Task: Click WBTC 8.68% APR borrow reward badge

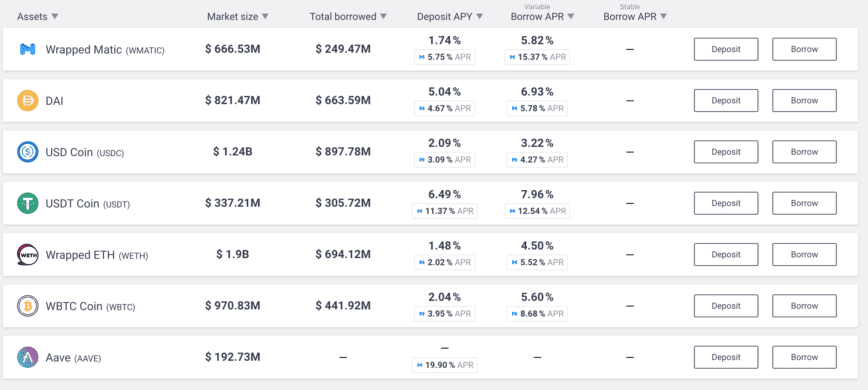Action: [x=537, y=314]
